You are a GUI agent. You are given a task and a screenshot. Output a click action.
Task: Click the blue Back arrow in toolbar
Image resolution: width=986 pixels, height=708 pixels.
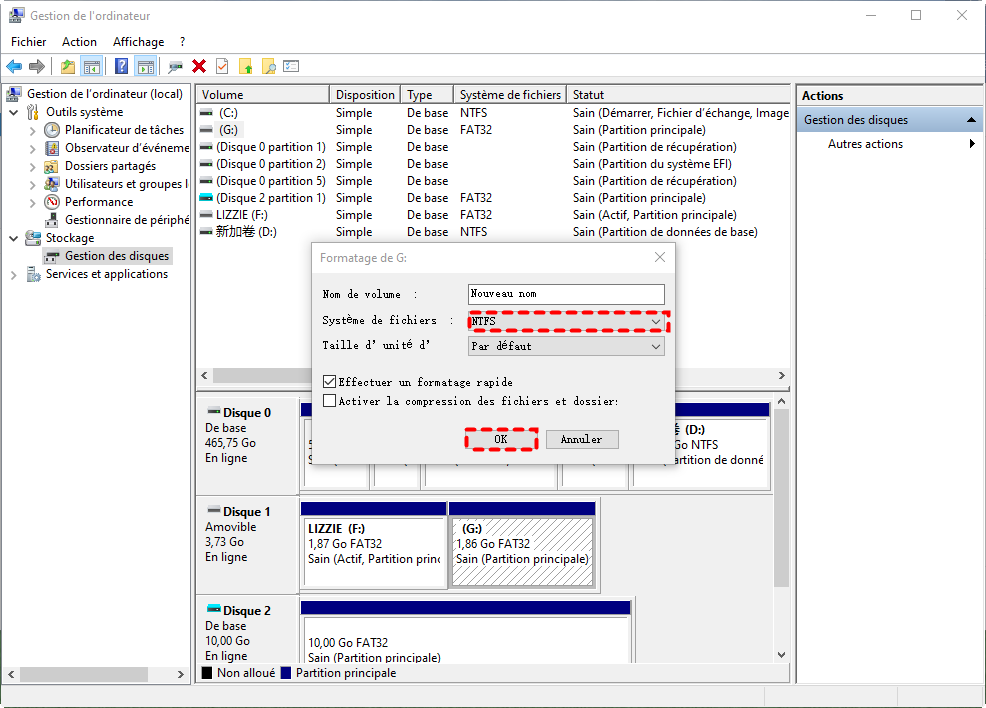pos(14,66)
